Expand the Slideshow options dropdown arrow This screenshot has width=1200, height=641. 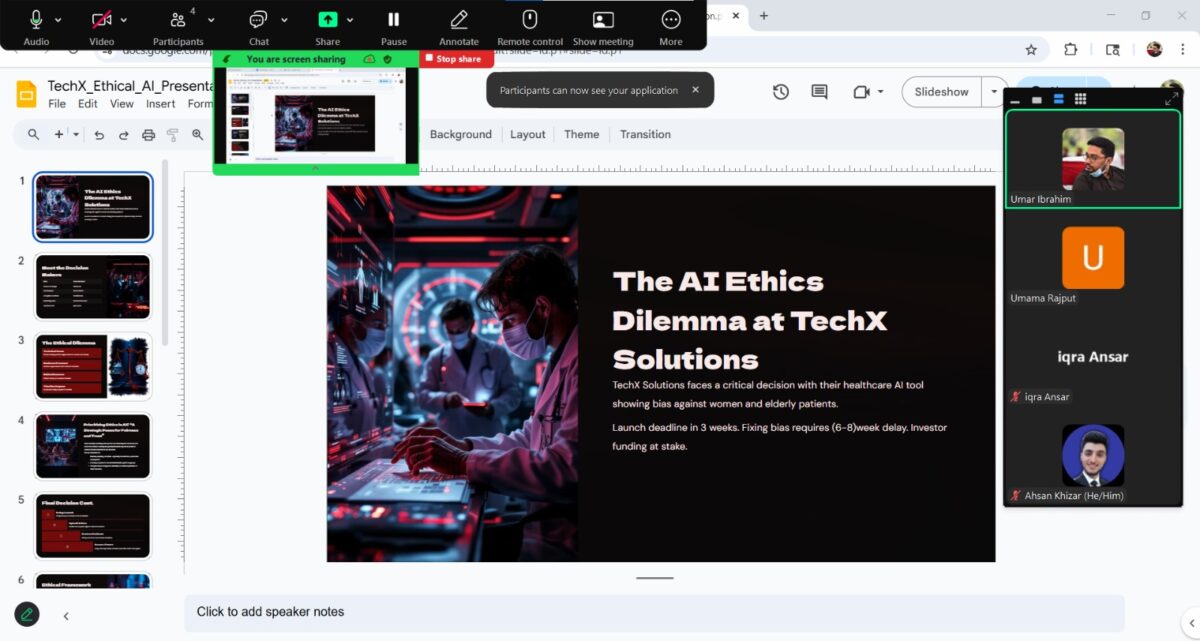pyautogui.click(x=994, y=92)
